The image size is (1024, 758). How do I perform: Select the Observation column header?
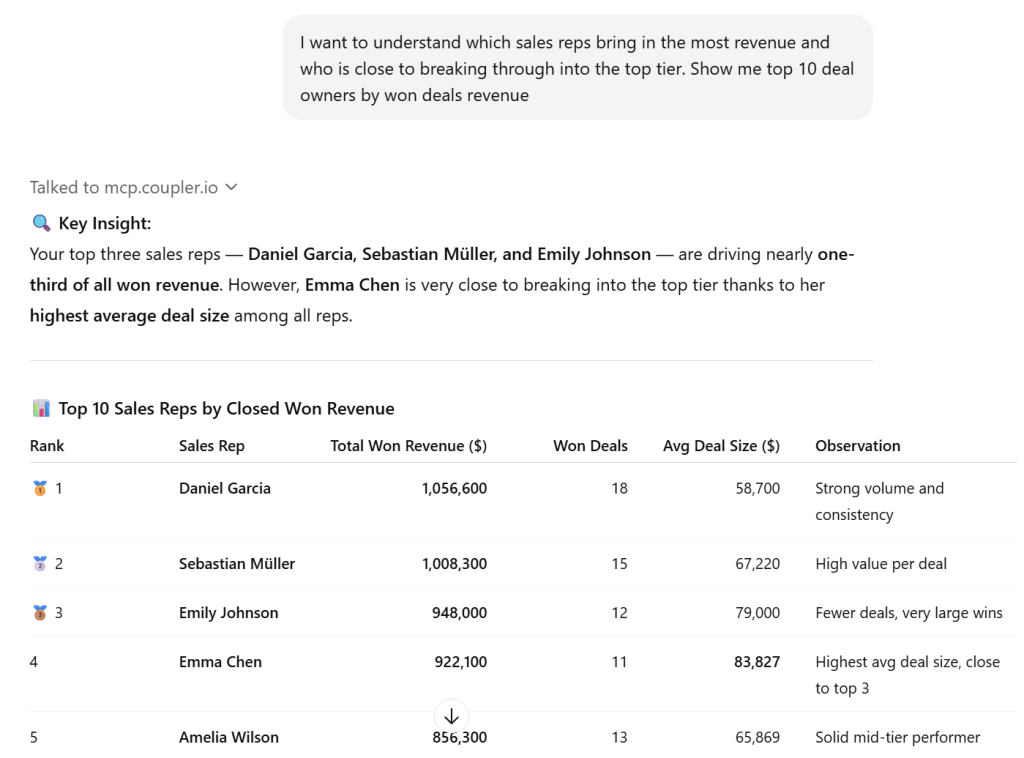[857, 446]
